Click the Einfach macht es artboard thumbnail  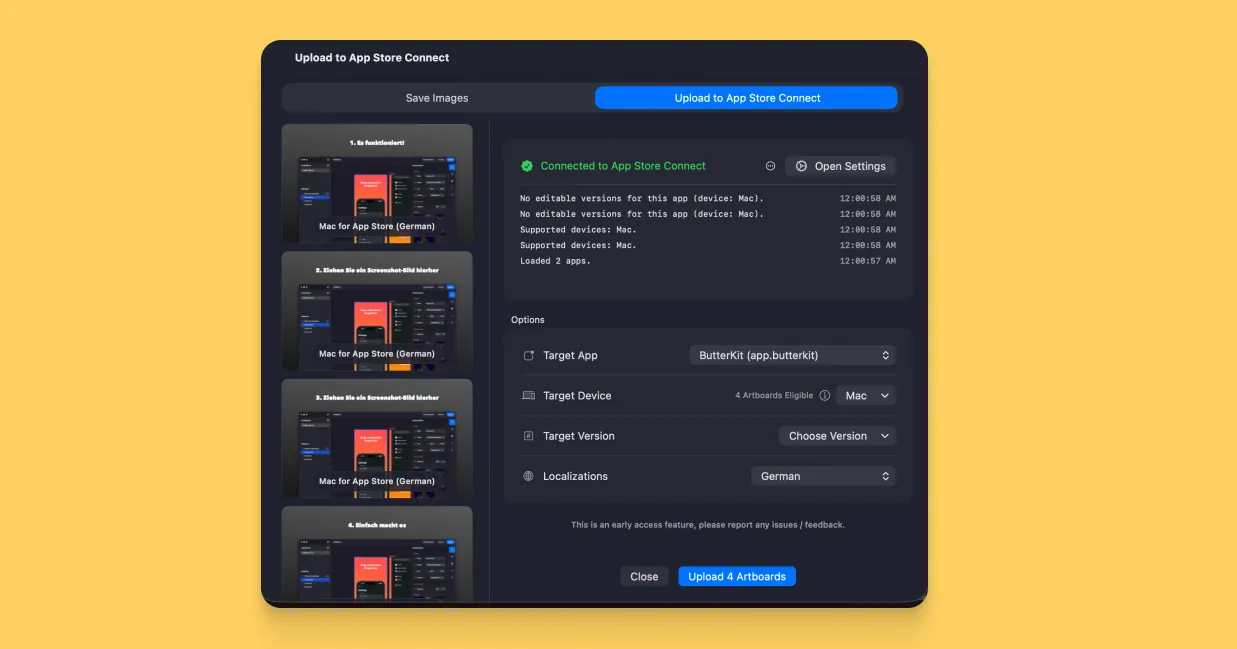(377, 555)
